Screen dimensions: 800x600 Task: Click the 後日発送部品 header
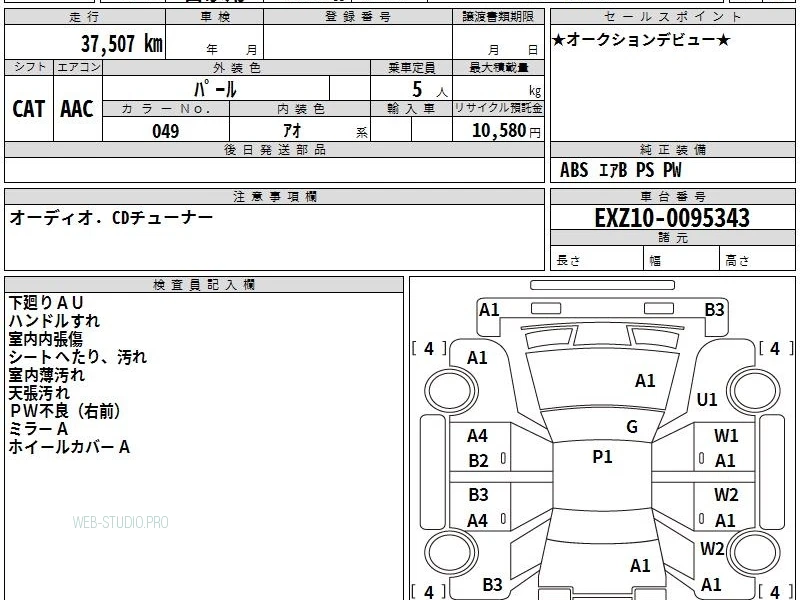pos(274,150)
